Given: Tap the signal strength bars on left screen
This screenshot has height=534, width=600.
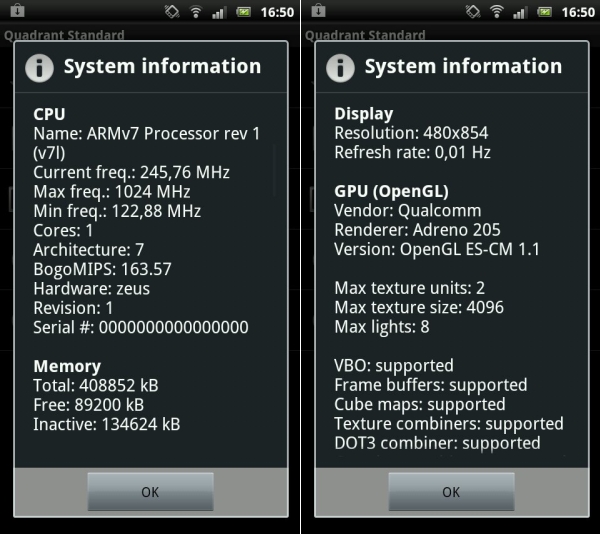Looking at the screenshot, I should [x=219, y=12].
